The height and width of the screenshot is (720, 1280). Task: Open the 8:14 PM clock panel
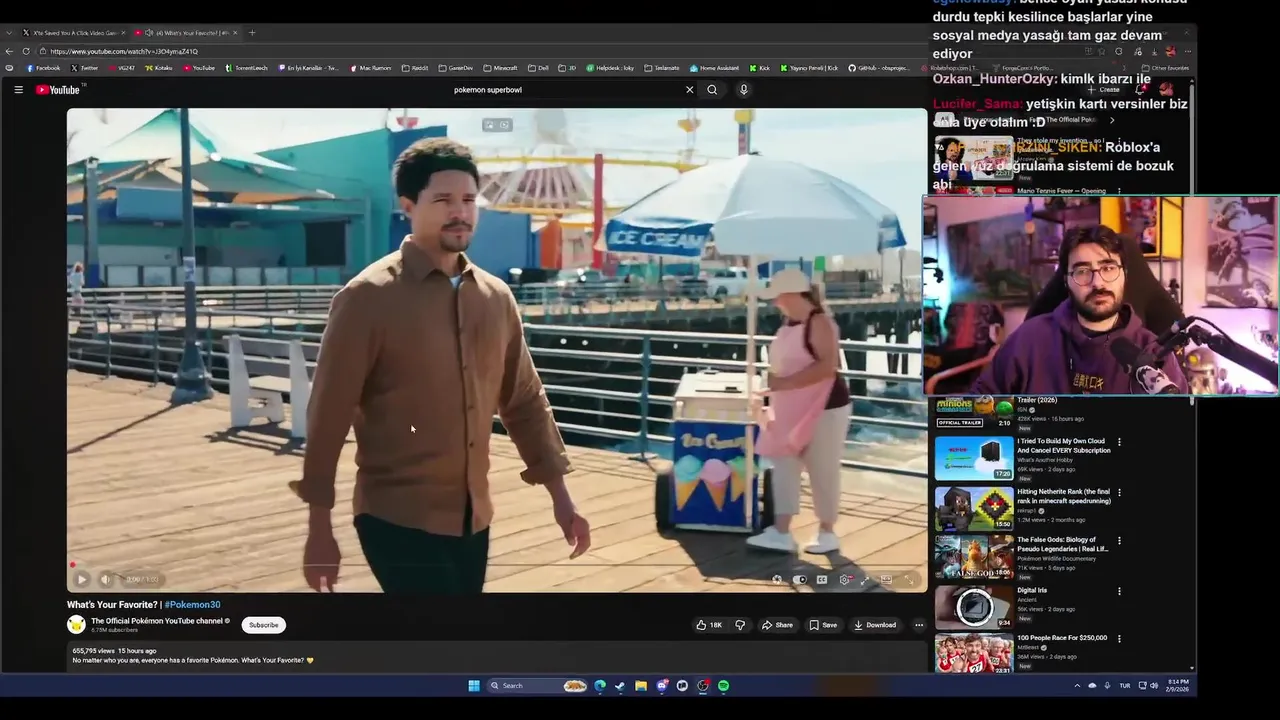[1177, 686]
